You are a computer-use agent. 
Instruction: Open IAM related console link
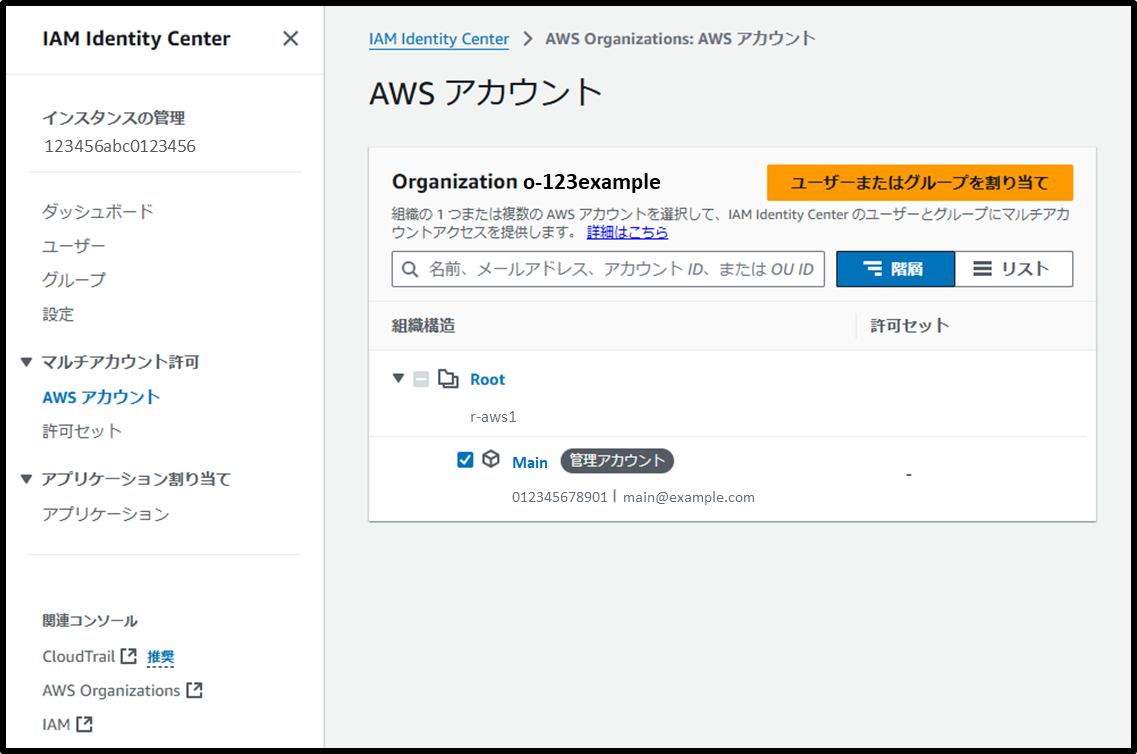tap(56, 724)
